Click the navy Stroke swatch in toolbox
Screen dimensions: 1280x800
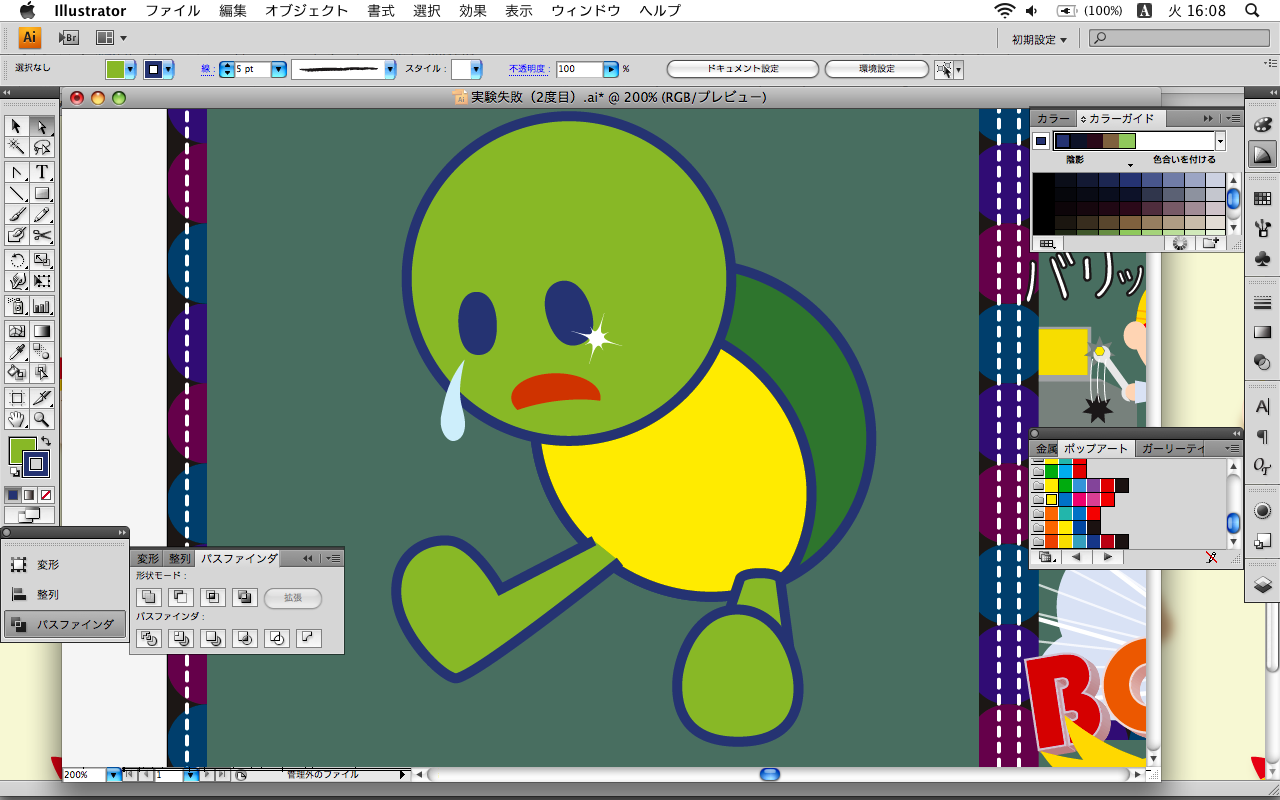36,464
